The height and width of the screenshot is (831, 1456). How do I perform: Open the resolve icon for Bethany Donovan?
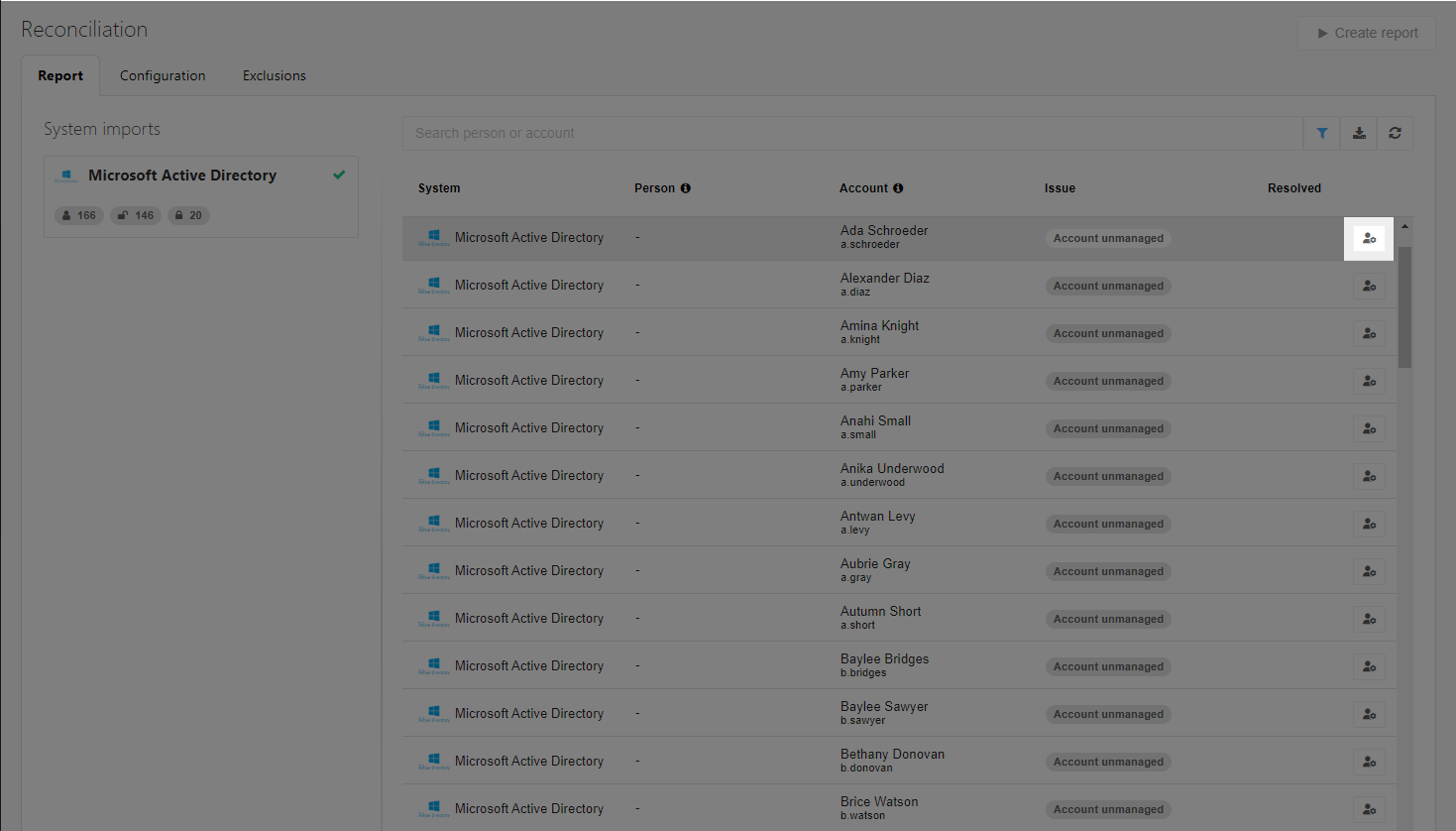1369,762
